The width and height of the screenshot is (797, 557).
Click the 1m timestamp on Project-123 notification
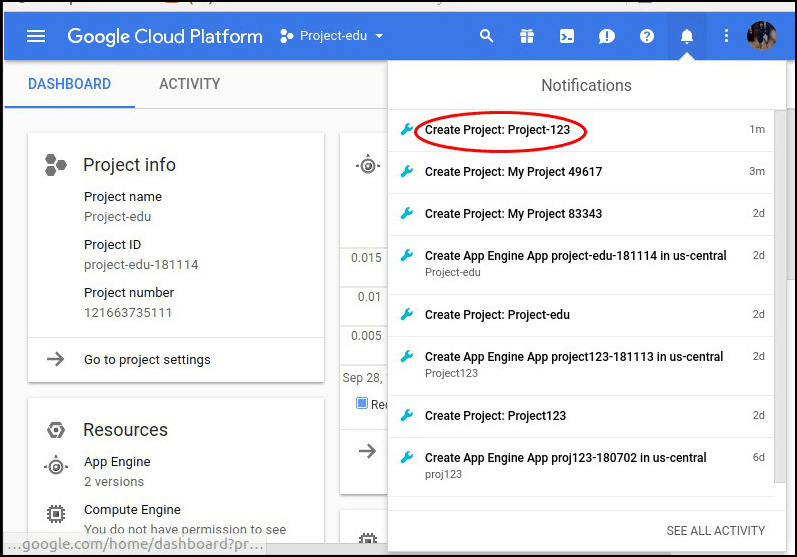[x=757, y=129]
